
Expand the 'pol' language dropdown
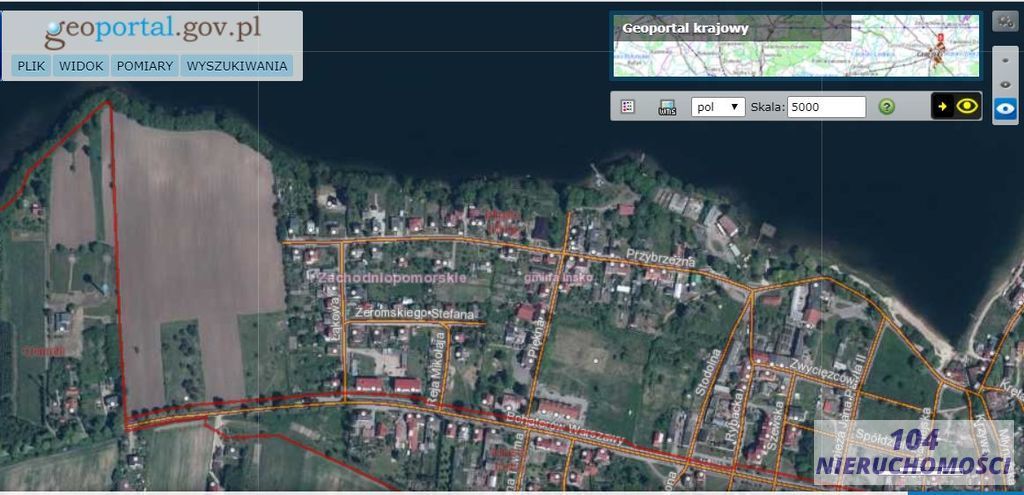(718, 106)
